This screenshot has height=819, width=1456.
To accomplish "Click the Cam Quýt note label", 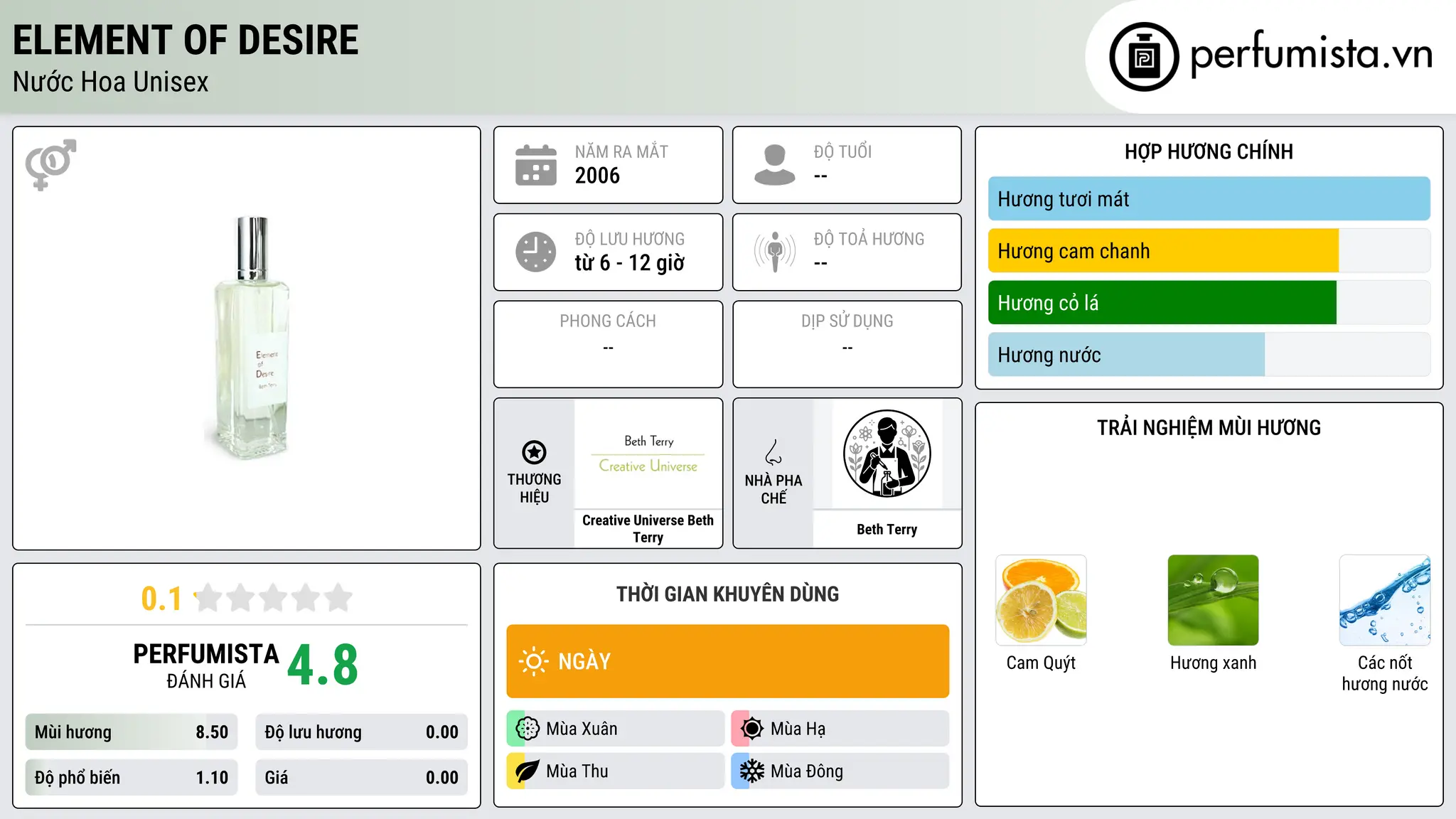I will pyautogui.click(x=1041, y=663).
